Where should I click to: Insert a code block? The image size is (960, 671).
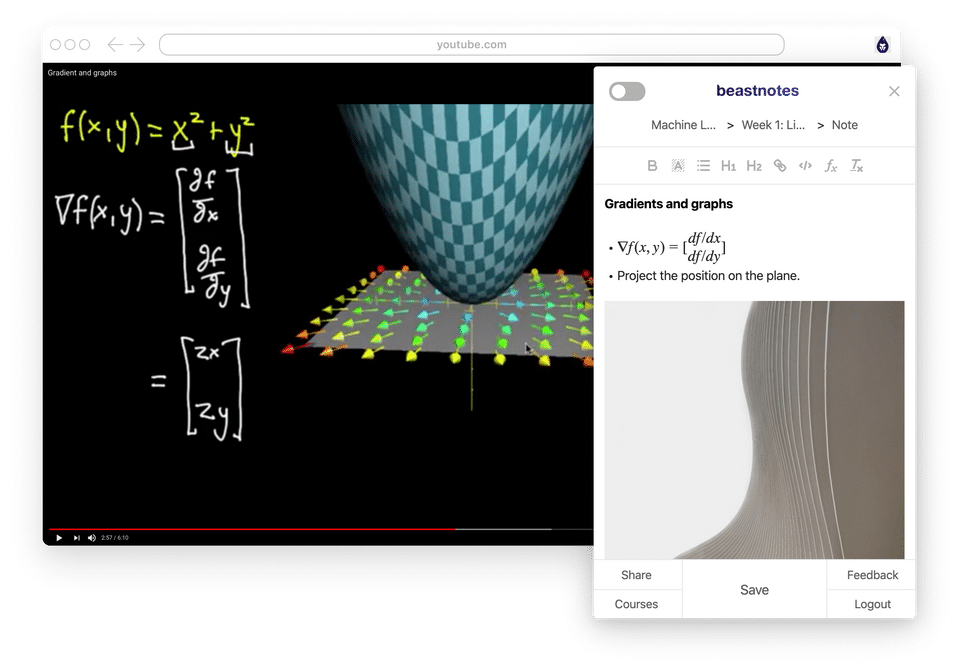point(805,166)
